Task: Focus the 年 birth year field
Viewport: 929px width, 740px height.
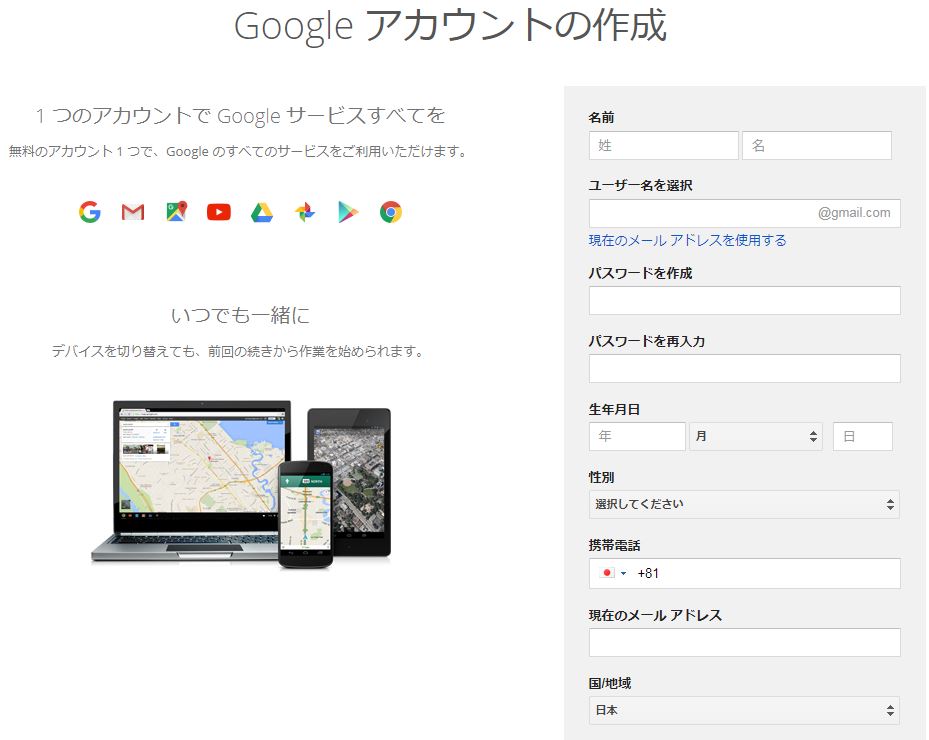Action: click(x=637, y=437)
